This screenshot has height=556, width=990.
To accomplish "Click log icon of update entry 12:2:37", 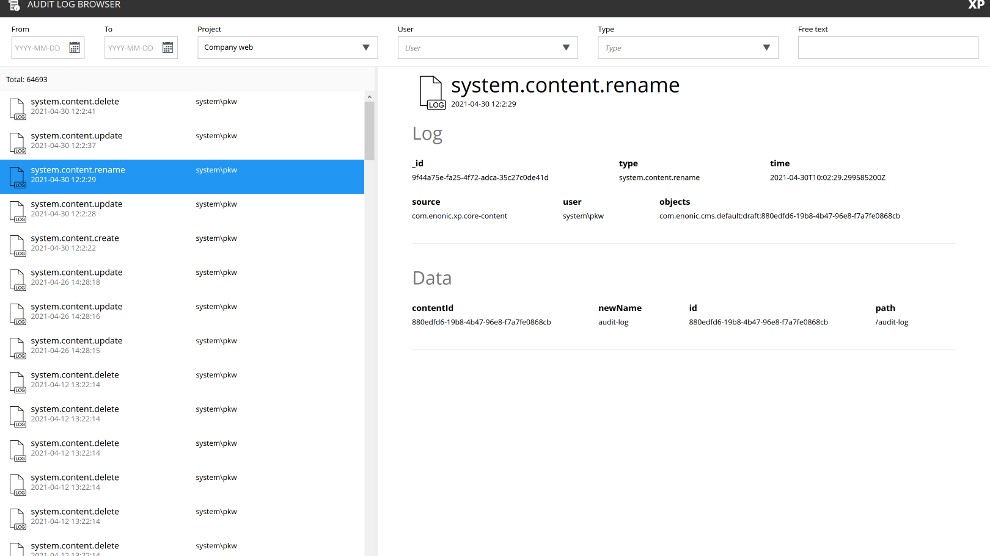I will click(18, 143).
